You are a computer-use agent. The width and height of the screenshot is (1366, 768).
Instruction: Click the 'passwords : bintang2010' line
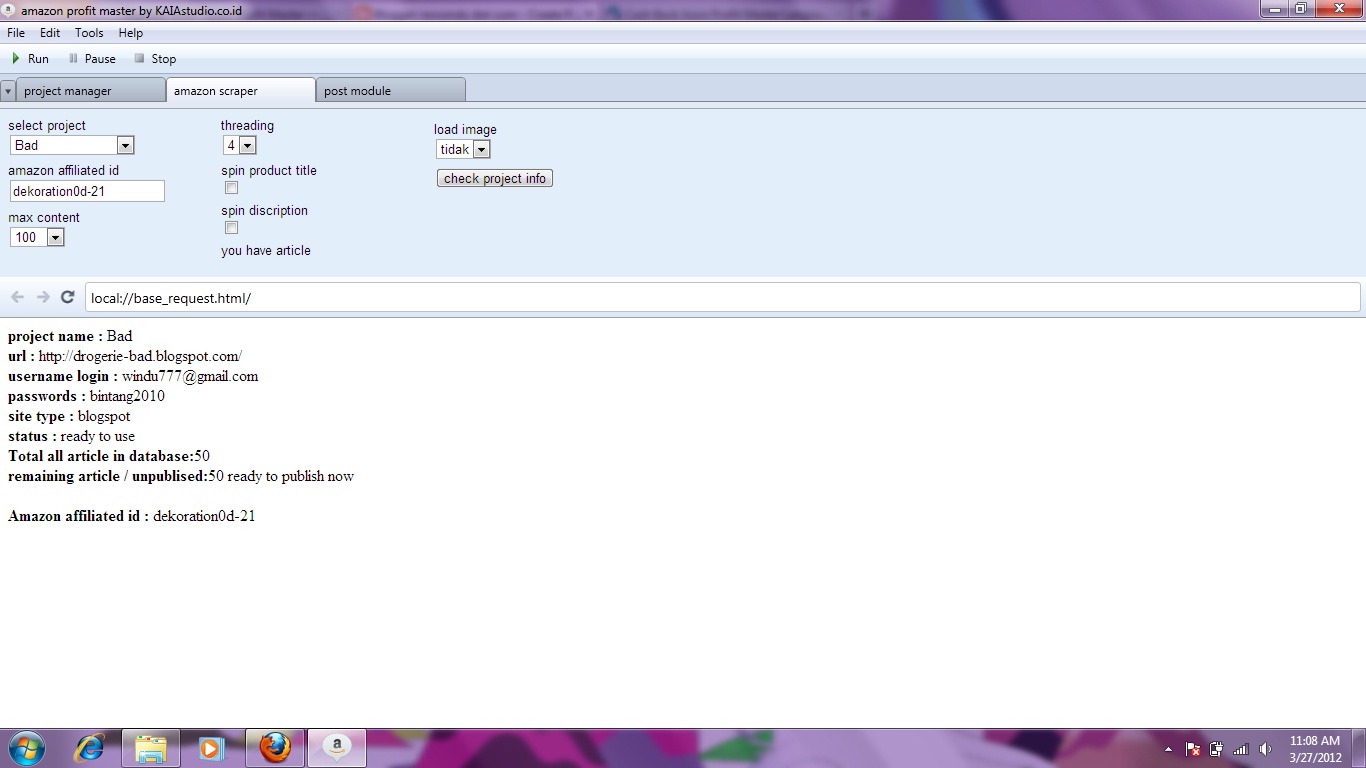[x=86, y=396]
